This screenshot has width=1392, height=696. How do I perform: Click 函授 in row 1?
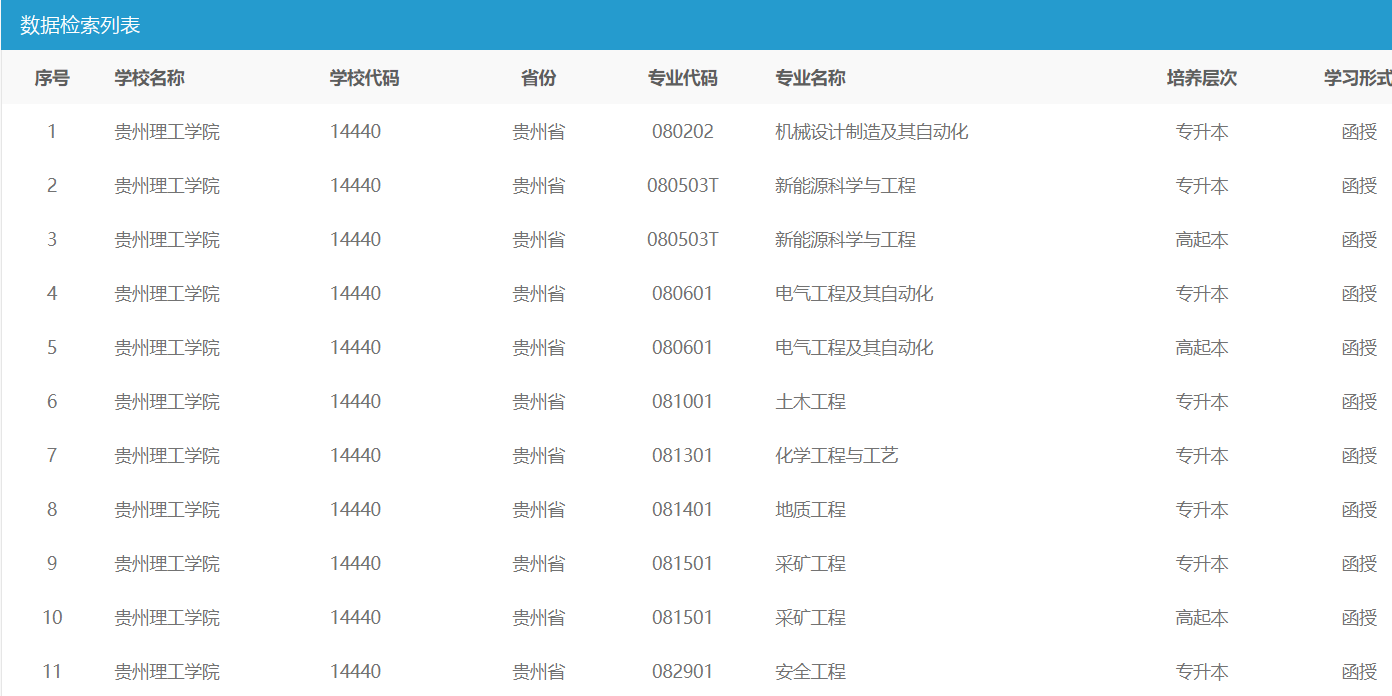(1359, 132)
